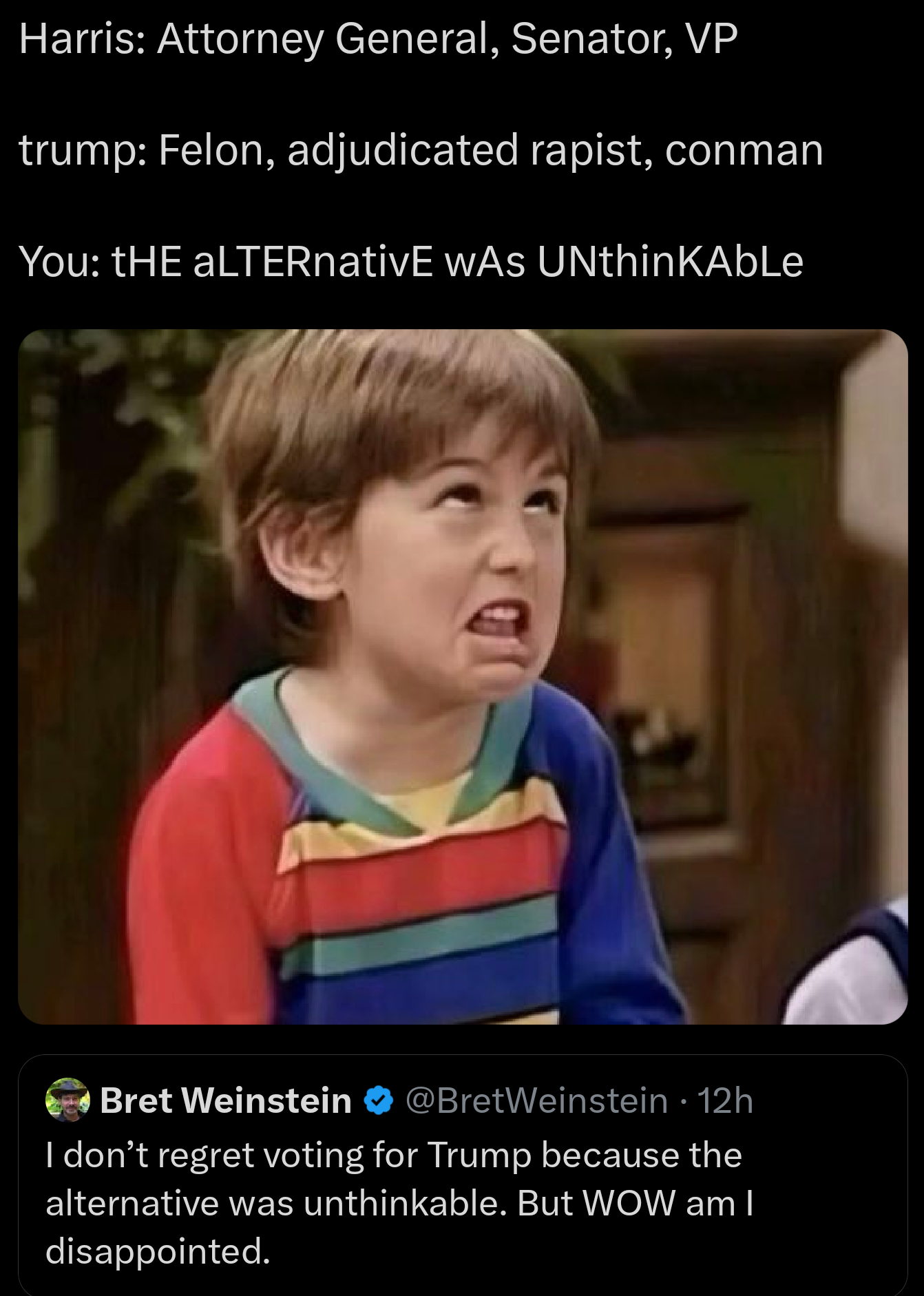Screen dimensions: 924x1296
Task: Tap the word 'WOW' in quoted tweet
Action: [629, 1203]
